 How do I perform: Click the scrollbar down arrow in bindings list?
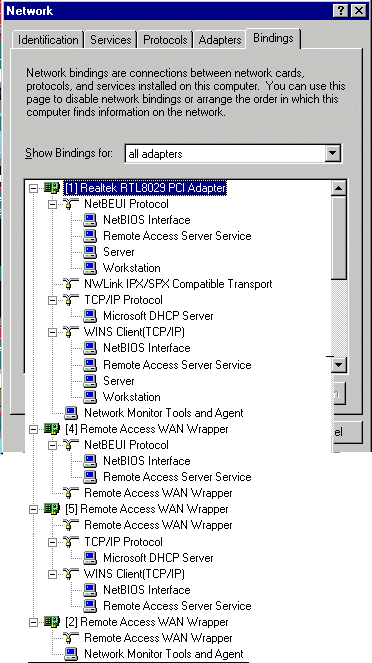pos(339,364)
